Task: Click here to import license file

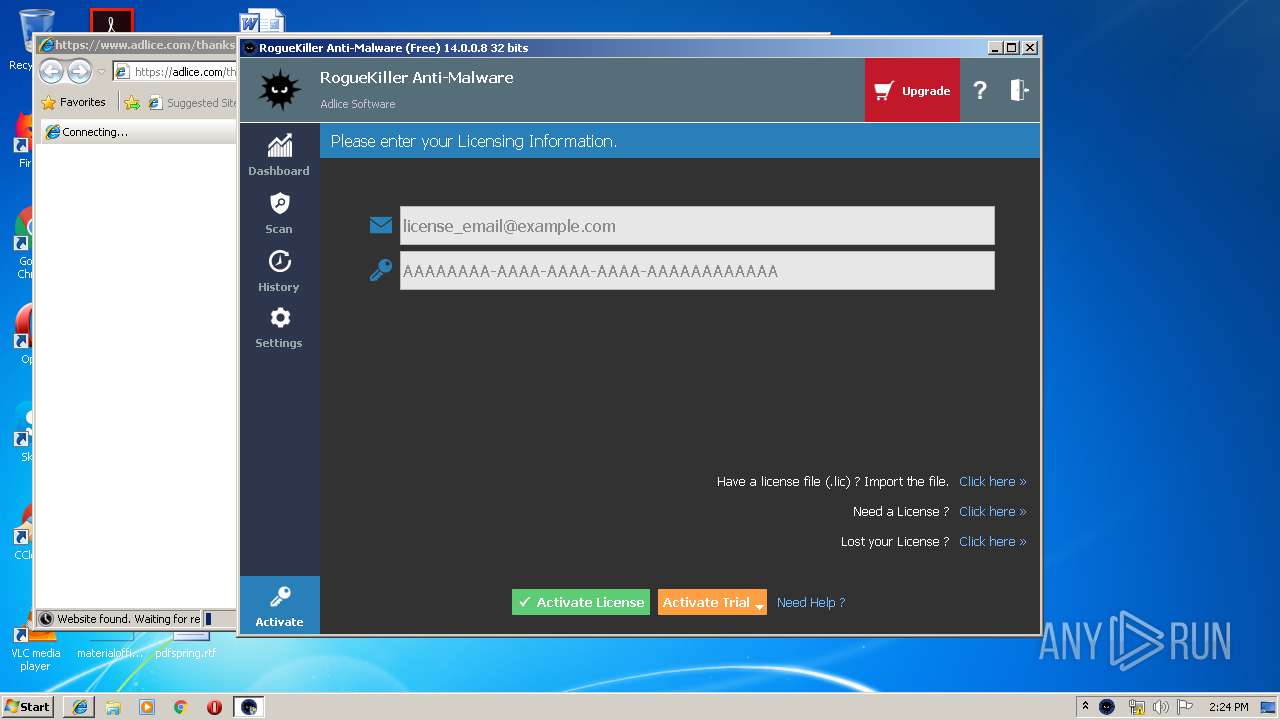Action: [x=992, y=482]
